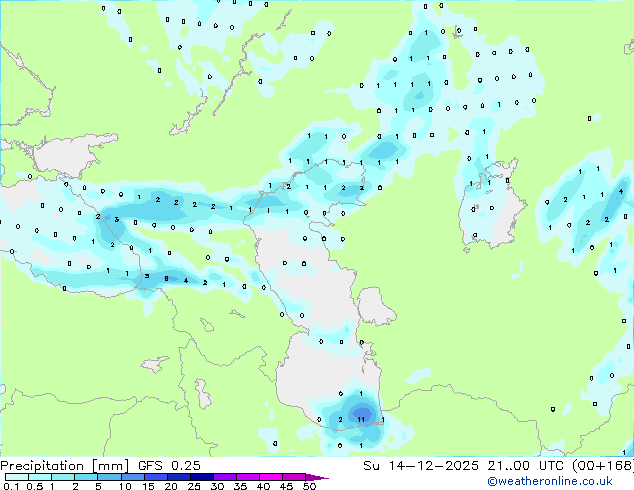The image size is (634, 490).
Task: Click the '25' legend scale label
Action: click(x=194, y=486)
